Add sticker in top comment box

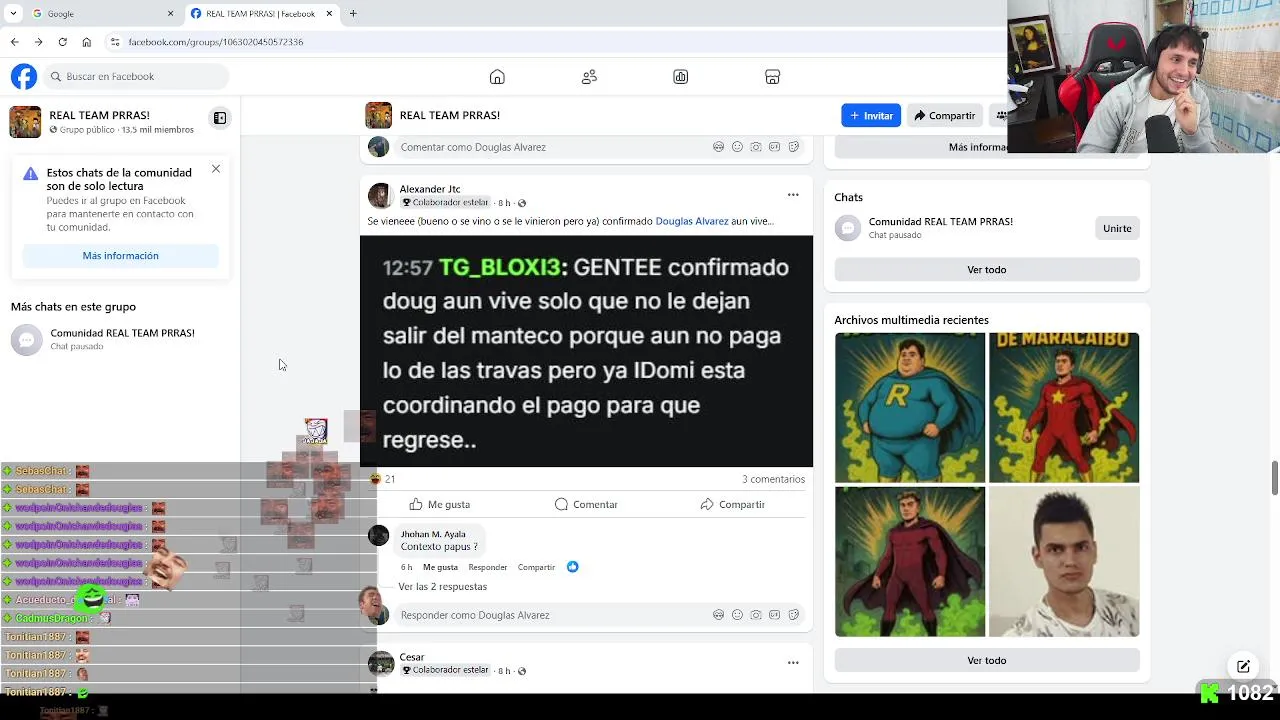[x=793, y=147]
